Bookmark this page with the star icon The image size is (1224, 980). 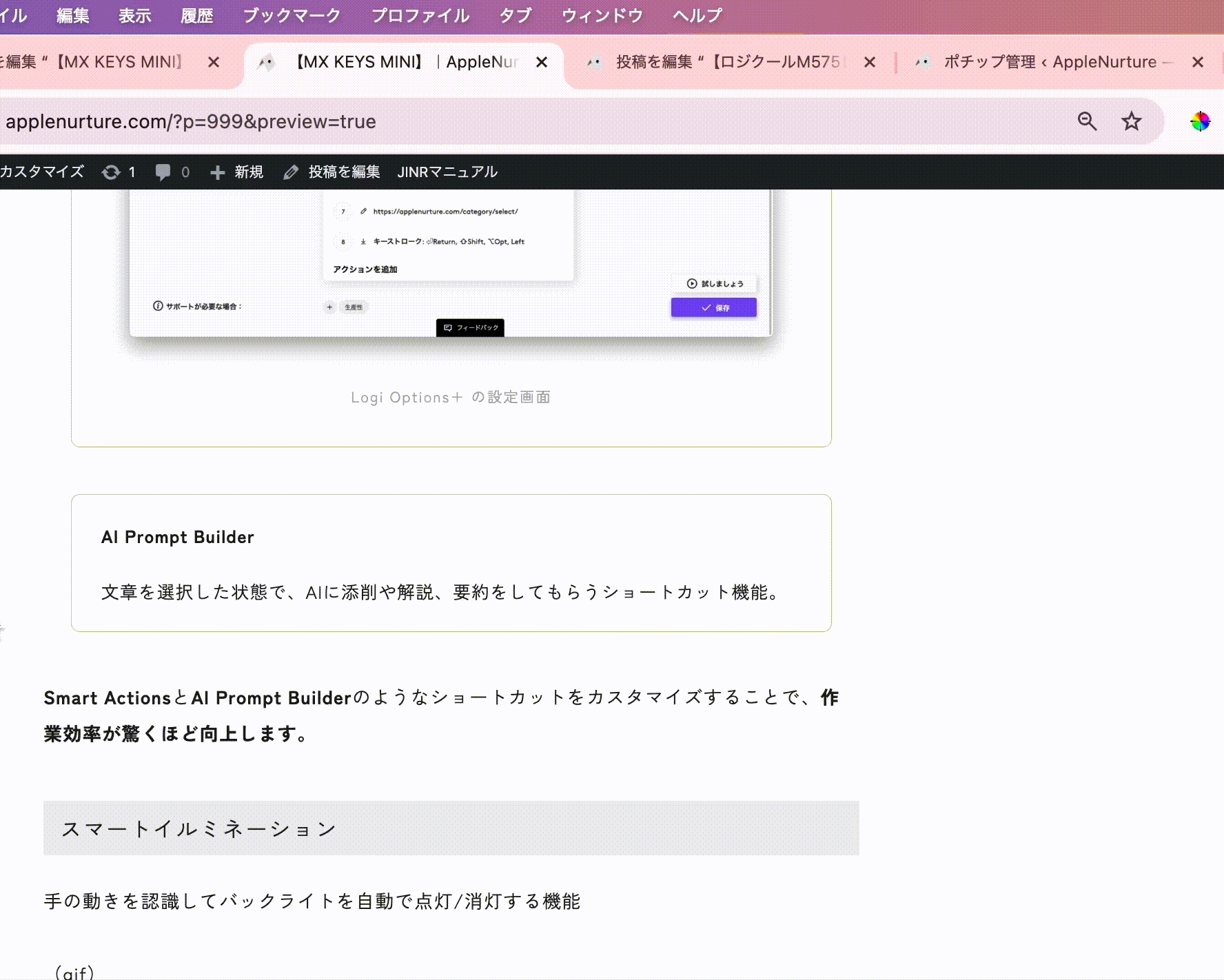point(1132,121)
